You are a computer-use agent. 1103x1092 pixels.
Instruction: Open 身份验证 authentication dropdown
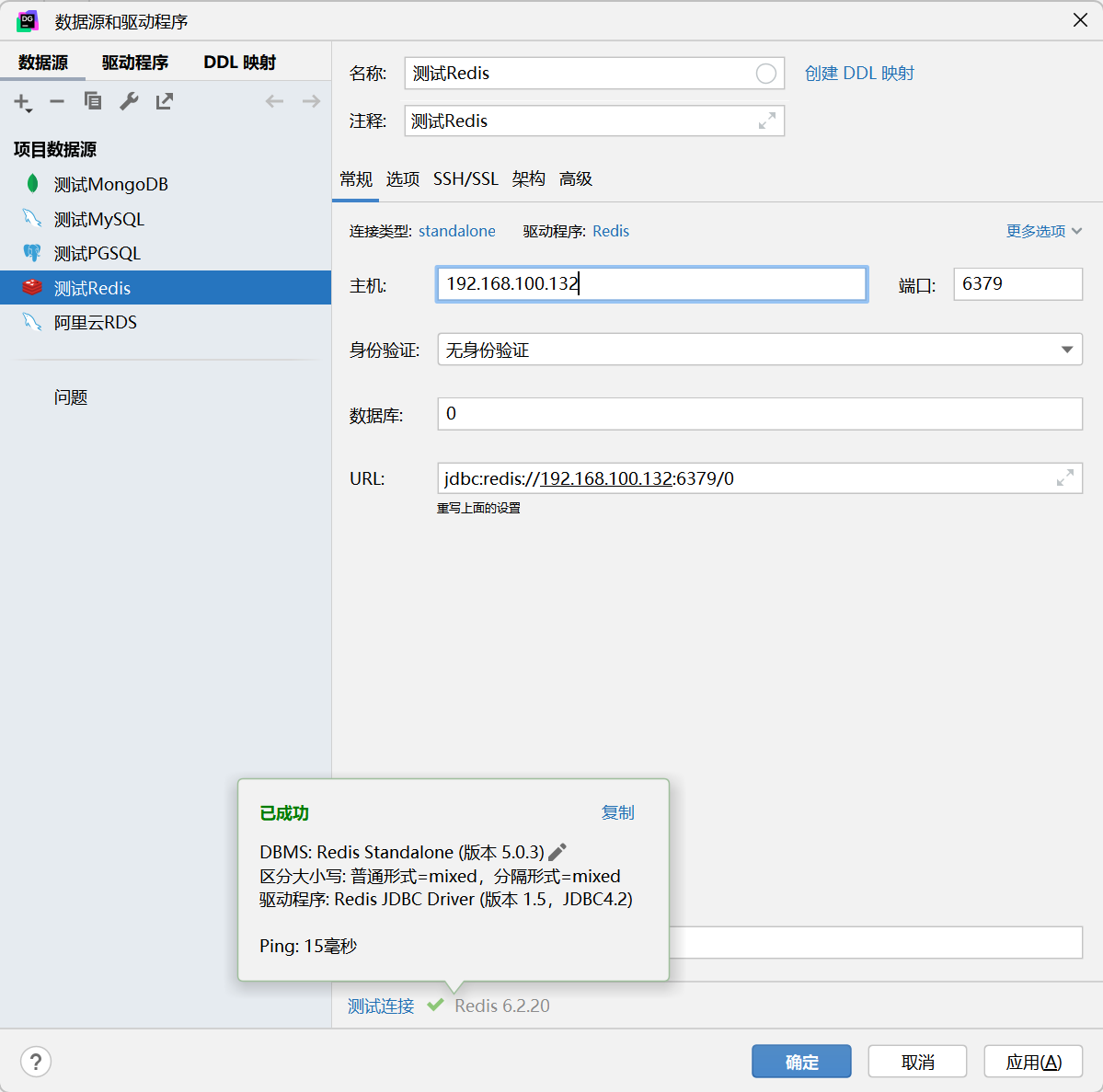click(x=760, y=349)
